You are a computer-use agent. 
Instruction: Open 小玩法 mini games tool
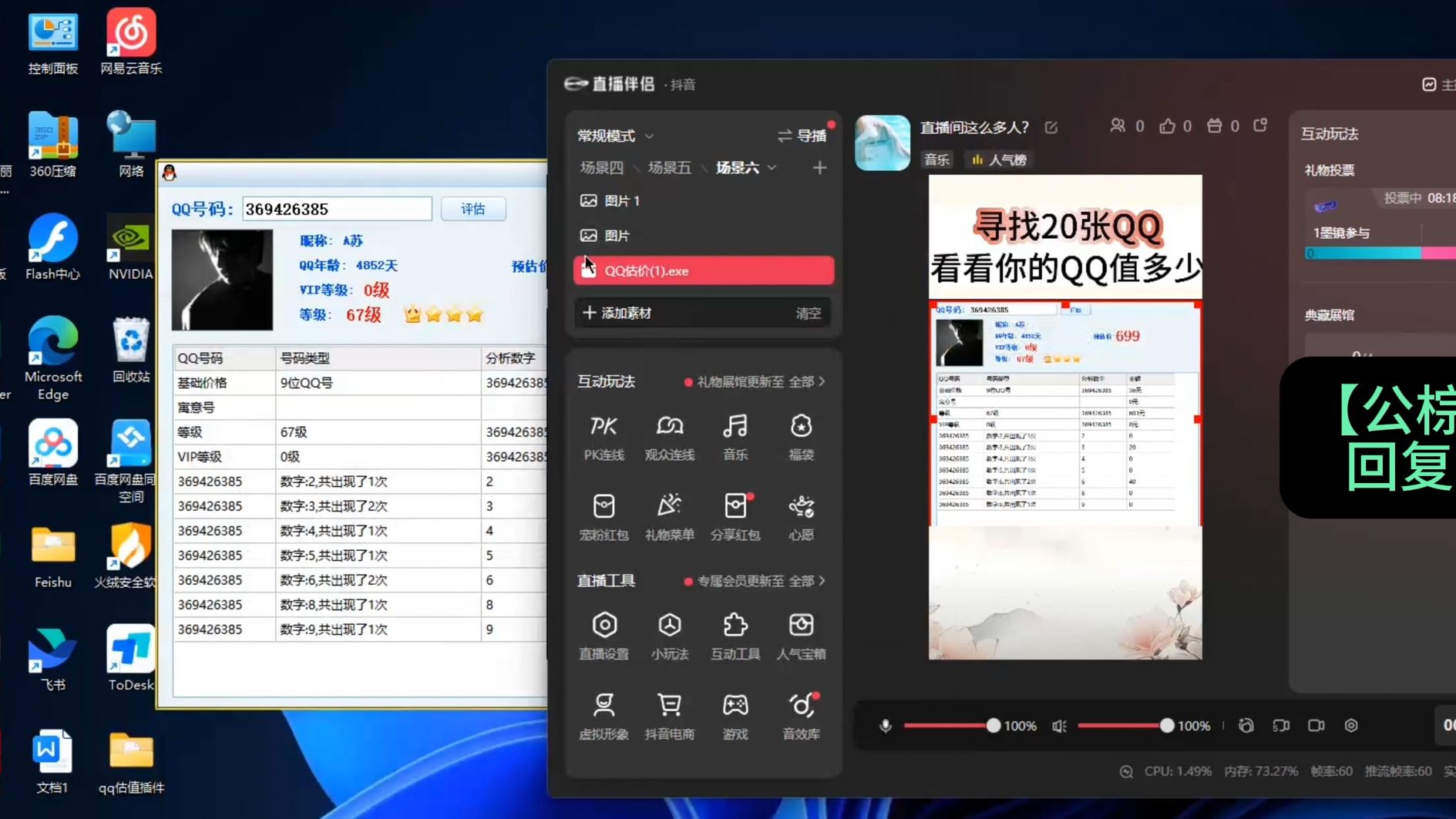[669, 636]
